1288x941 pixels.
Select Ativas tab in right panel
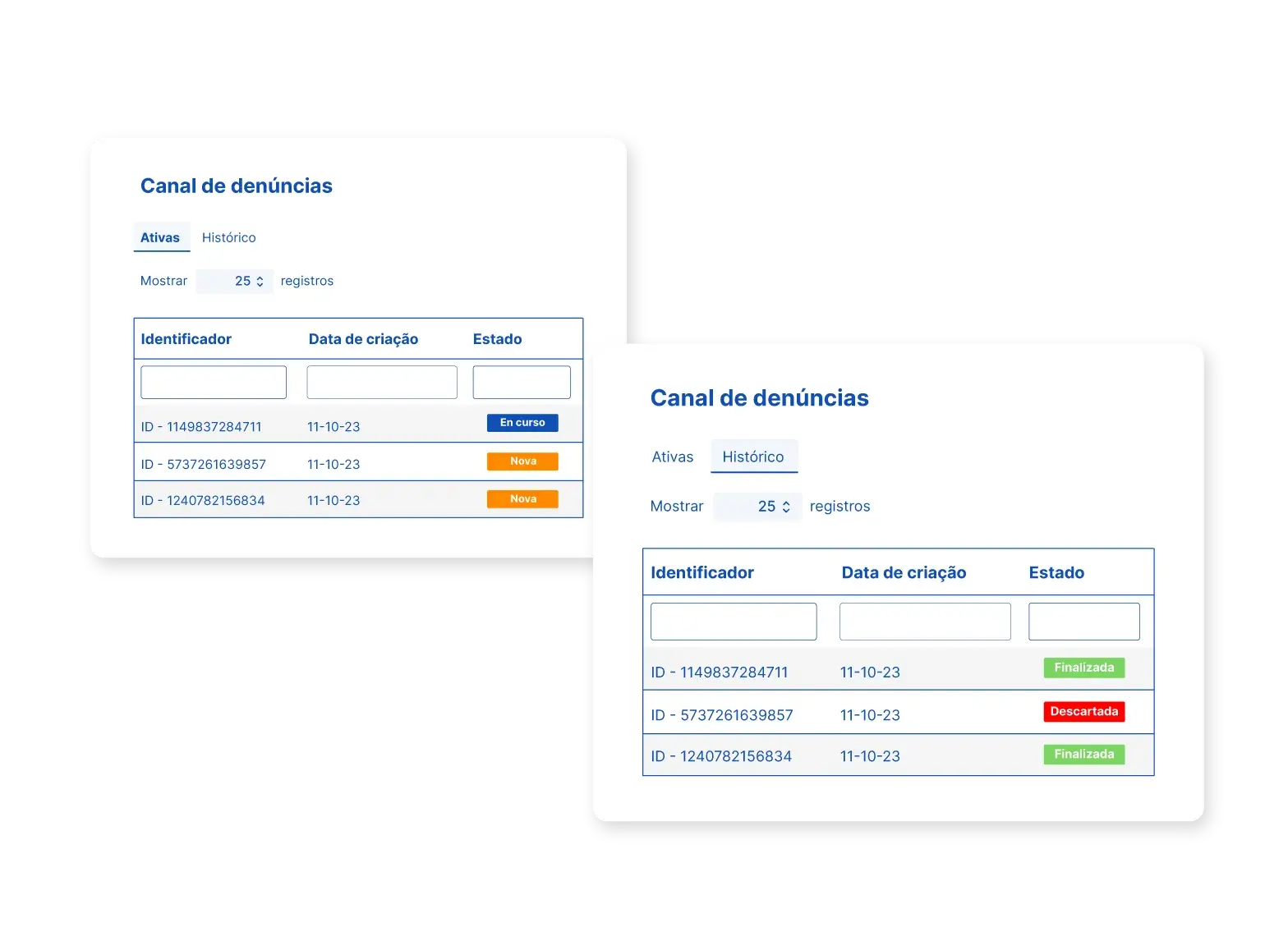[x=672, y=457]
